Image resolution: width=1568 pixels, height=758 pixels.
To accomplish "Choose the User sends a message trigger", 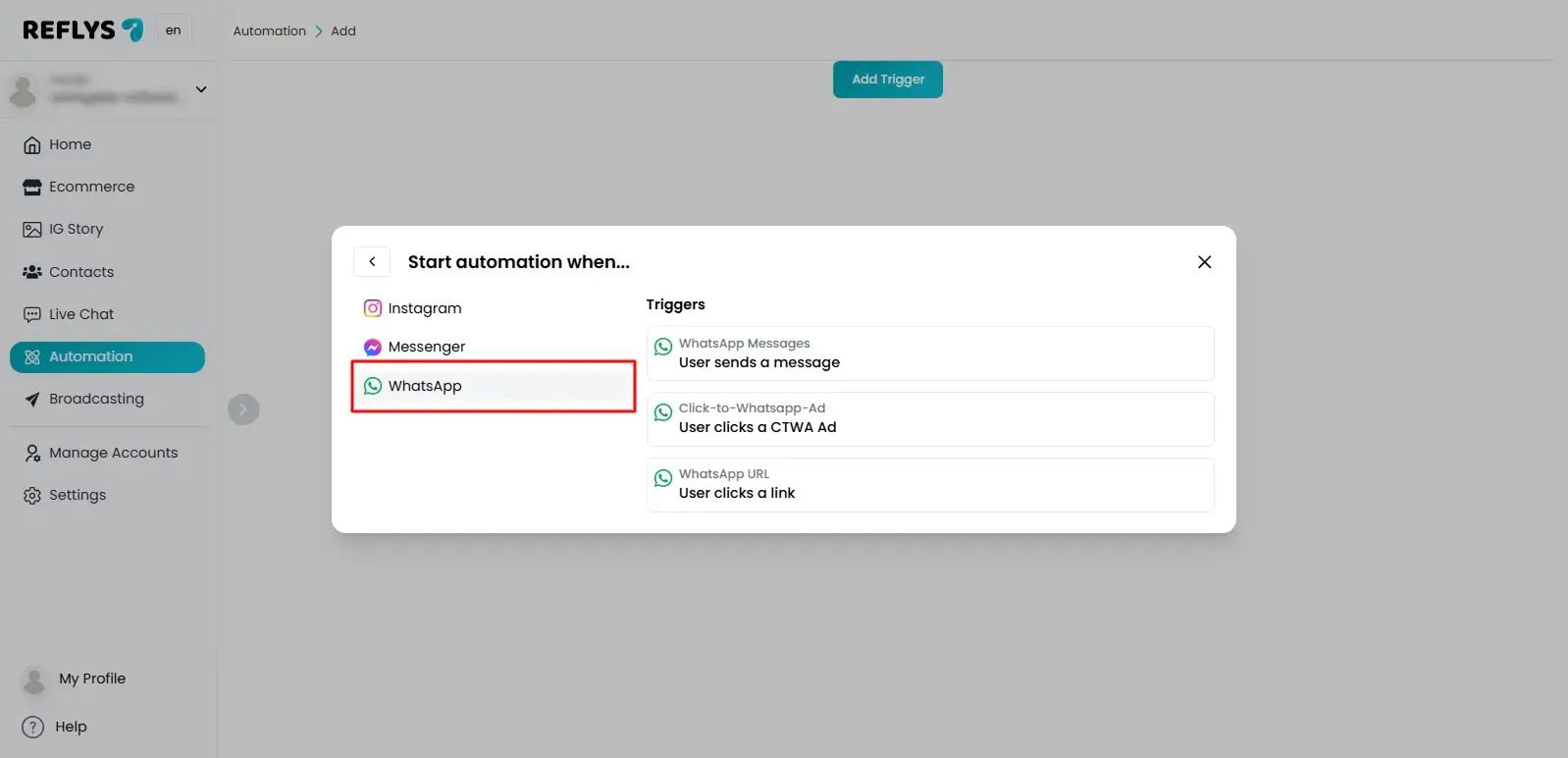I will coord(929,353).
